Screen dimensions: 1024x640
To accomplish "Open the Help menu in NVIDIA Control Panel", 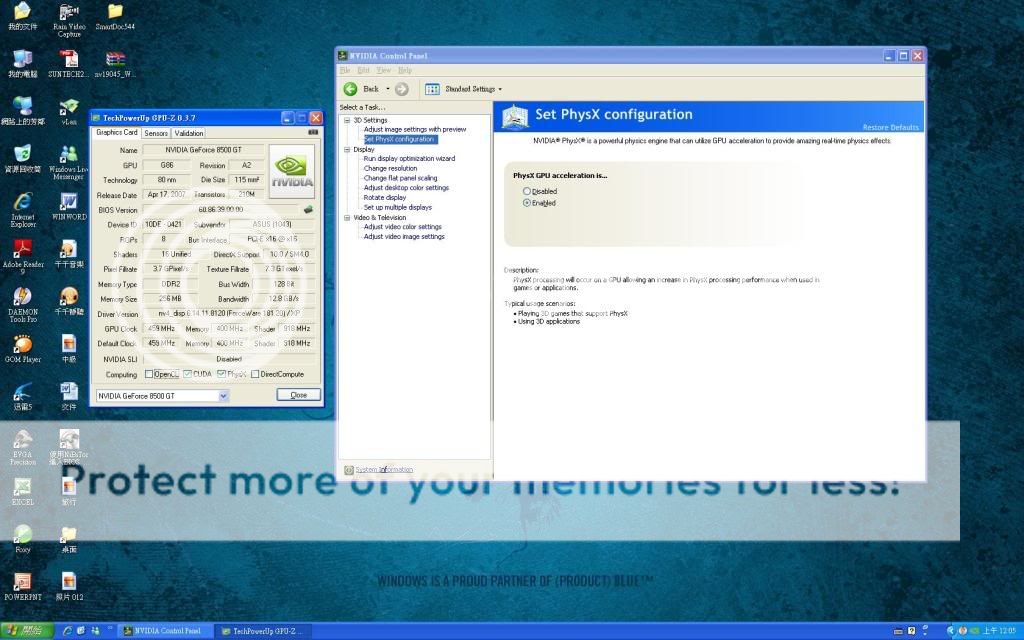I will pyautogui.click(x=405, y=71).
